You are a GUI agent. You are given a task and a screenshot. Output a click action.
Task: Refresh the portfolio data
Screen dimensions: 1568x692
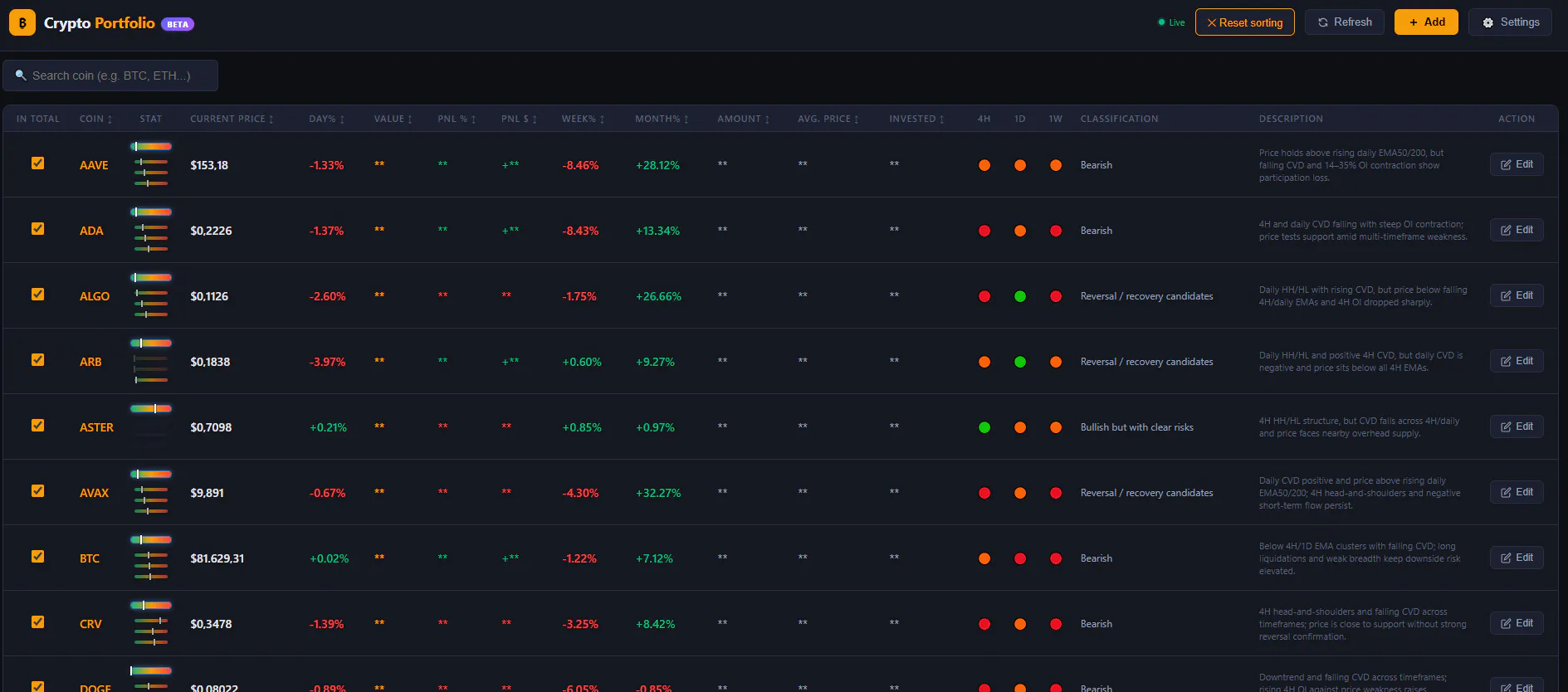(x=1344, y=22)
